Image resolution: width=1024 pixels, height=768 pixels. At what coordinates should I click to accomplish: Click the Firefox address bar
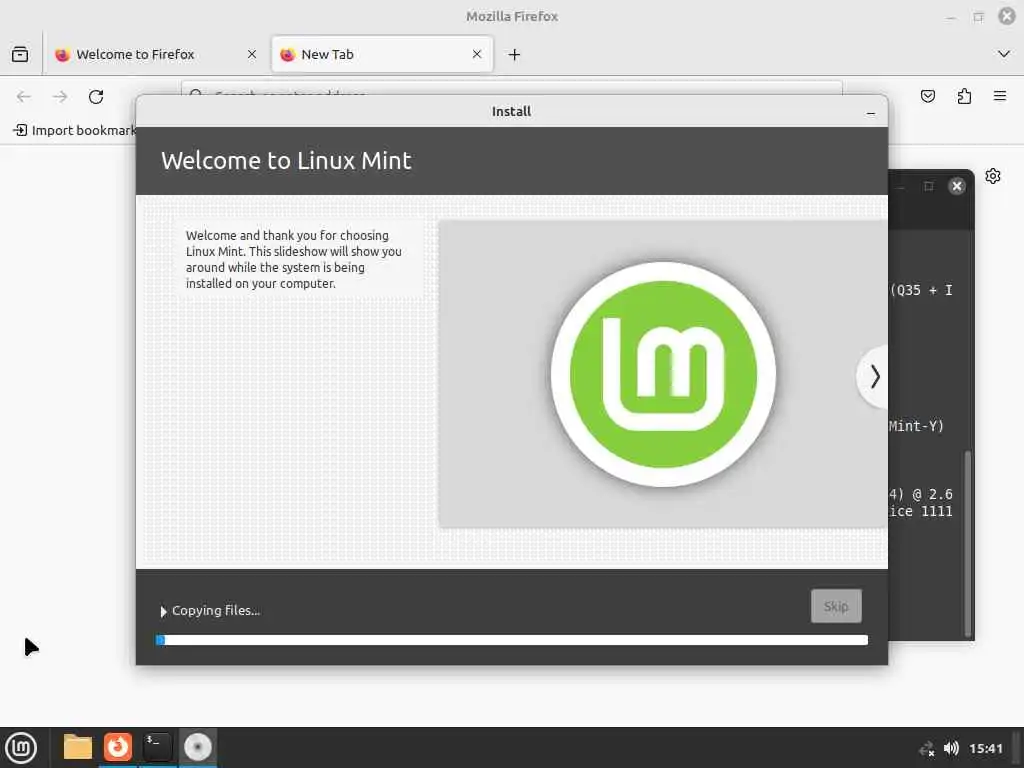click(x=511, y=89)
